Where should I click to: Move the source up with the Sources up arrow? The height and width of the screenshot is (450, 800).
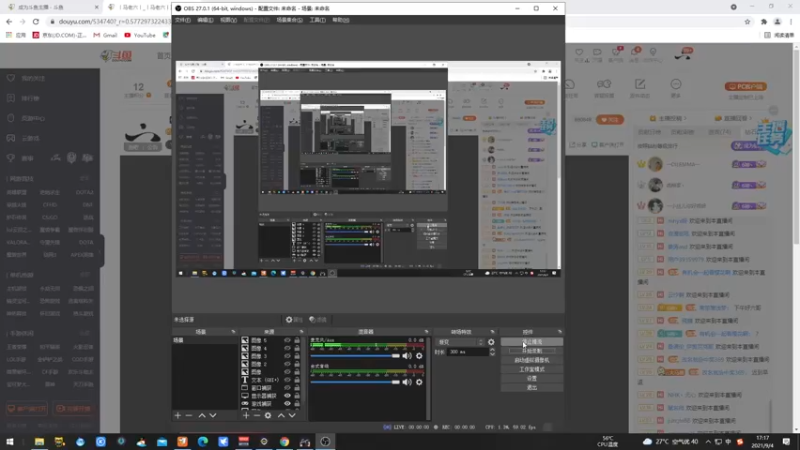pos(281,416)
